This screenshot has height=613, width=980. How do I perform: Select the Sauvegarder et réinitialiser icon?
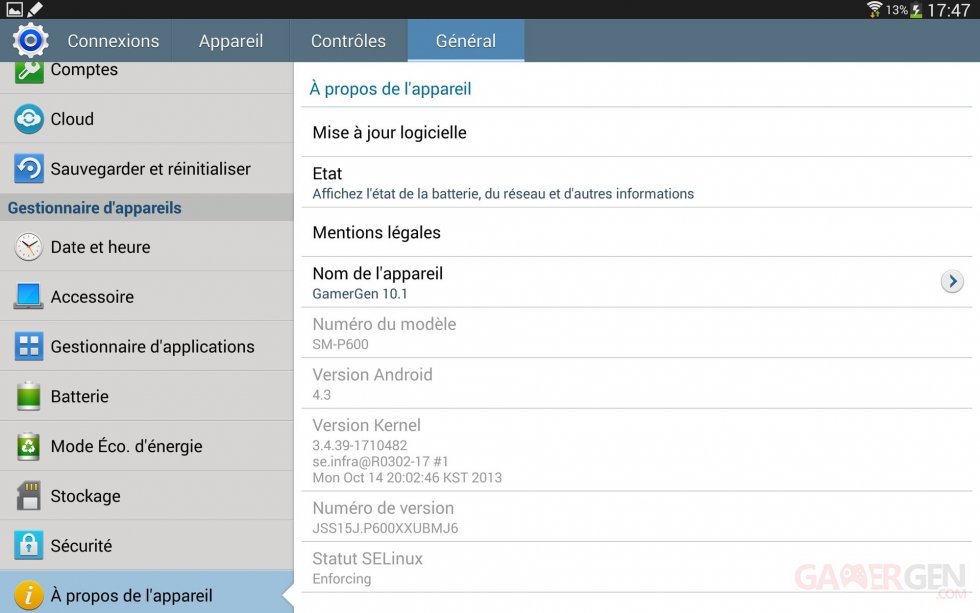click(x=29, y=168)
